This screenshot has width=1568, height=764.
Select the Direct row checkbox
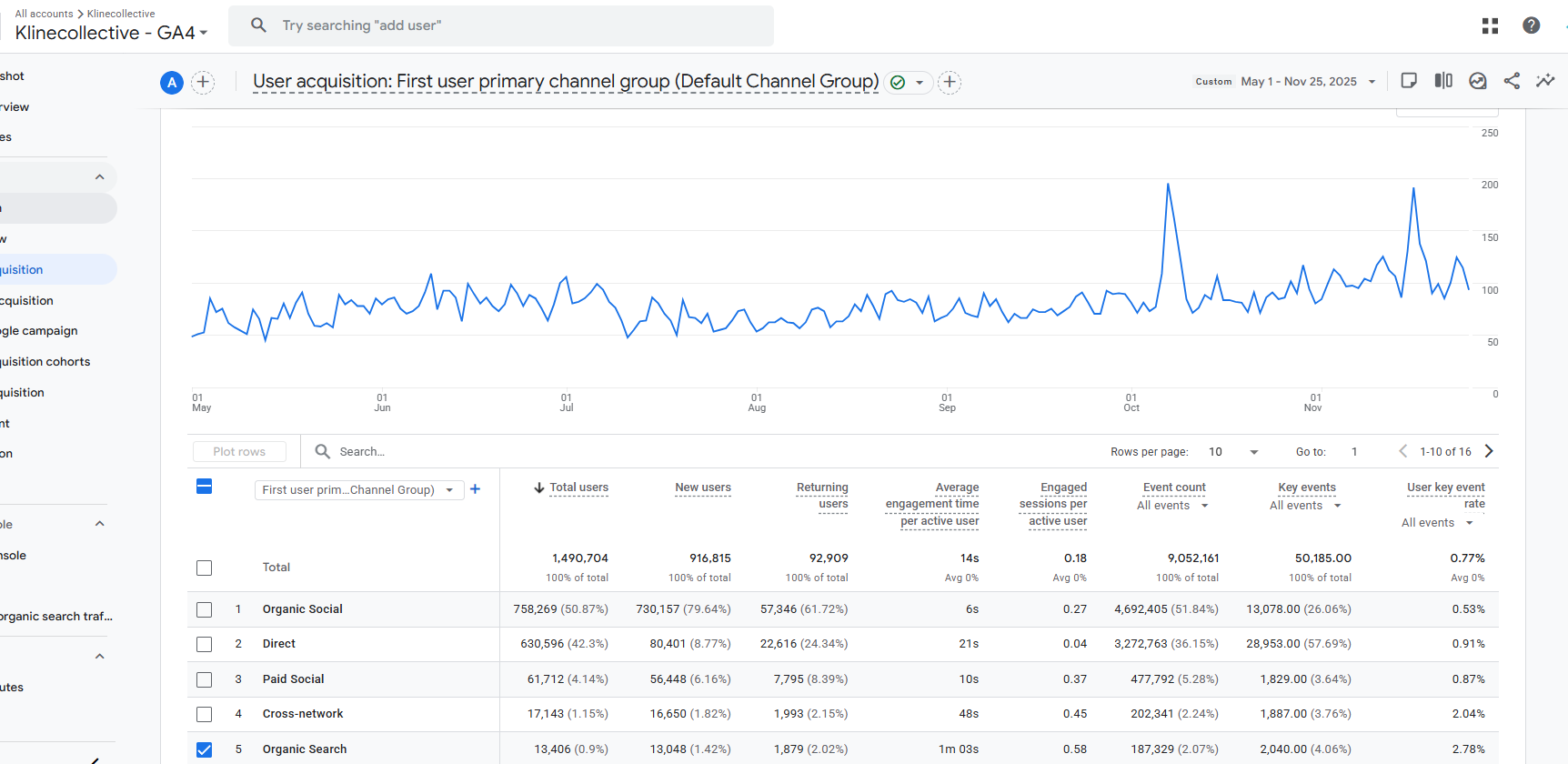(x=205, y=644)
